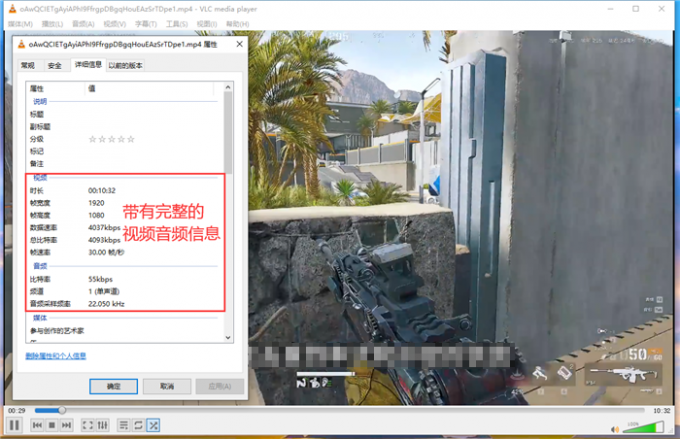Switch to the 安全 tab
680x439 pixels.
coord(55,66)
